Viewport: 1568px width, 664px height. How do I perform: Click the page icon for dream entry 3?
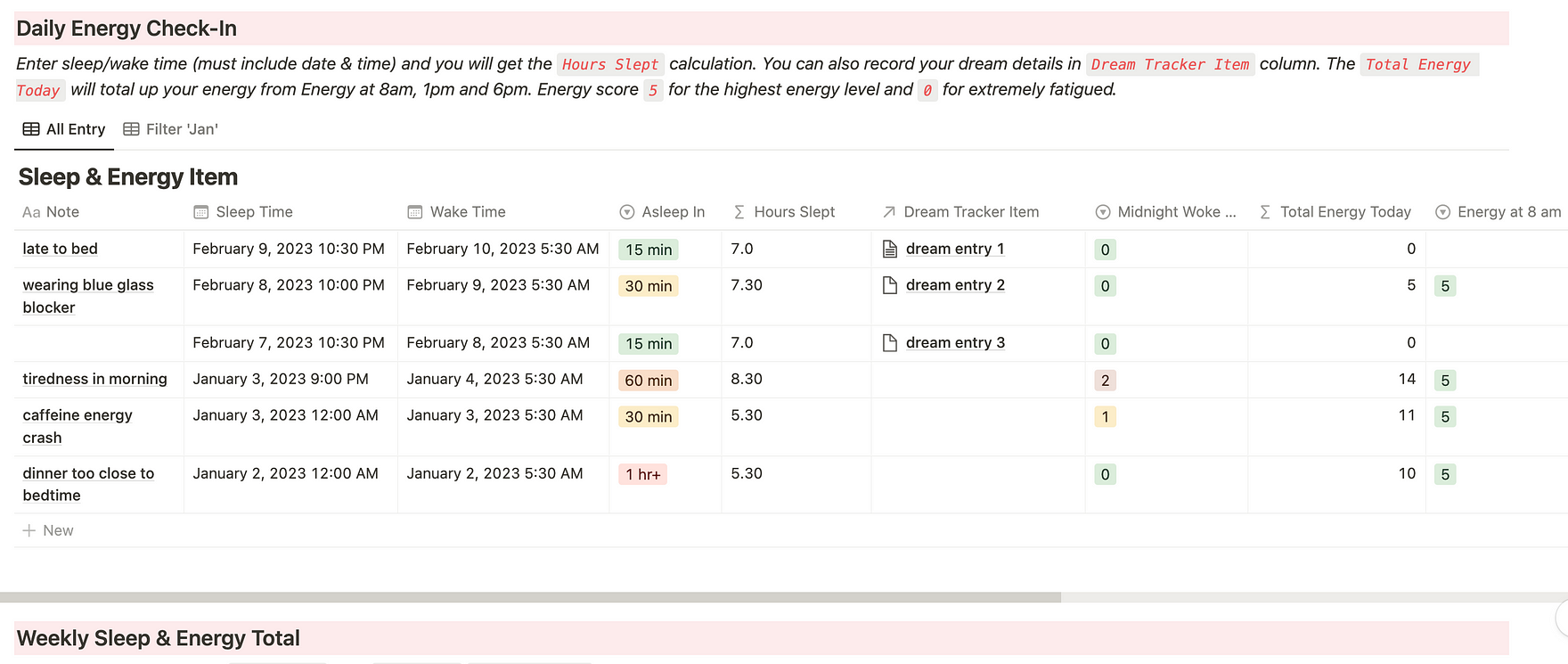click(889, 343)
